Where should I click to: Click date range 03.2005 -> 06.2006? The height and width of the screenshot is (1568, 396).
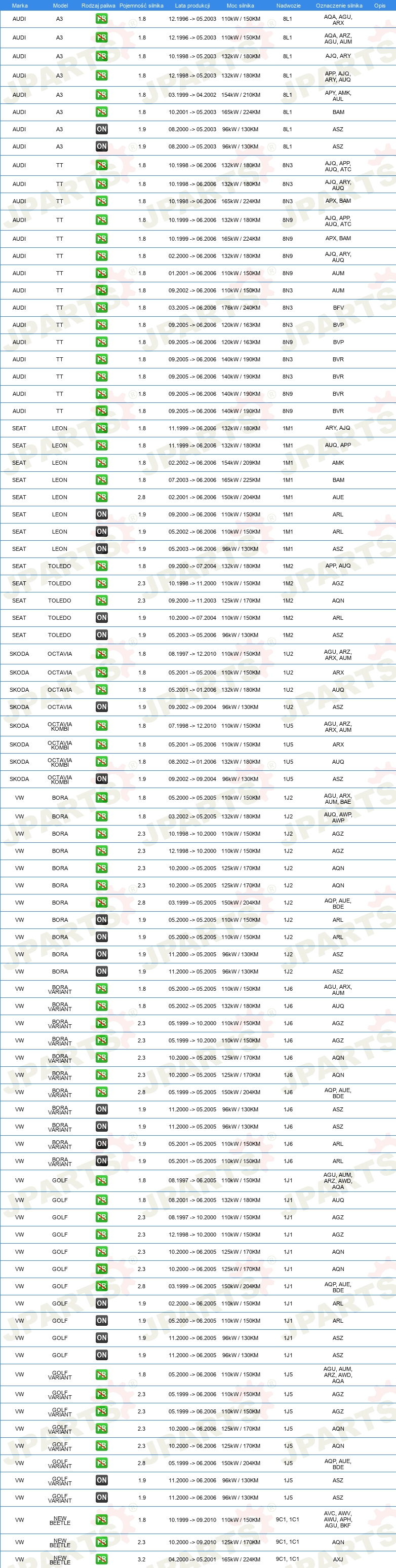pos(192,308)
